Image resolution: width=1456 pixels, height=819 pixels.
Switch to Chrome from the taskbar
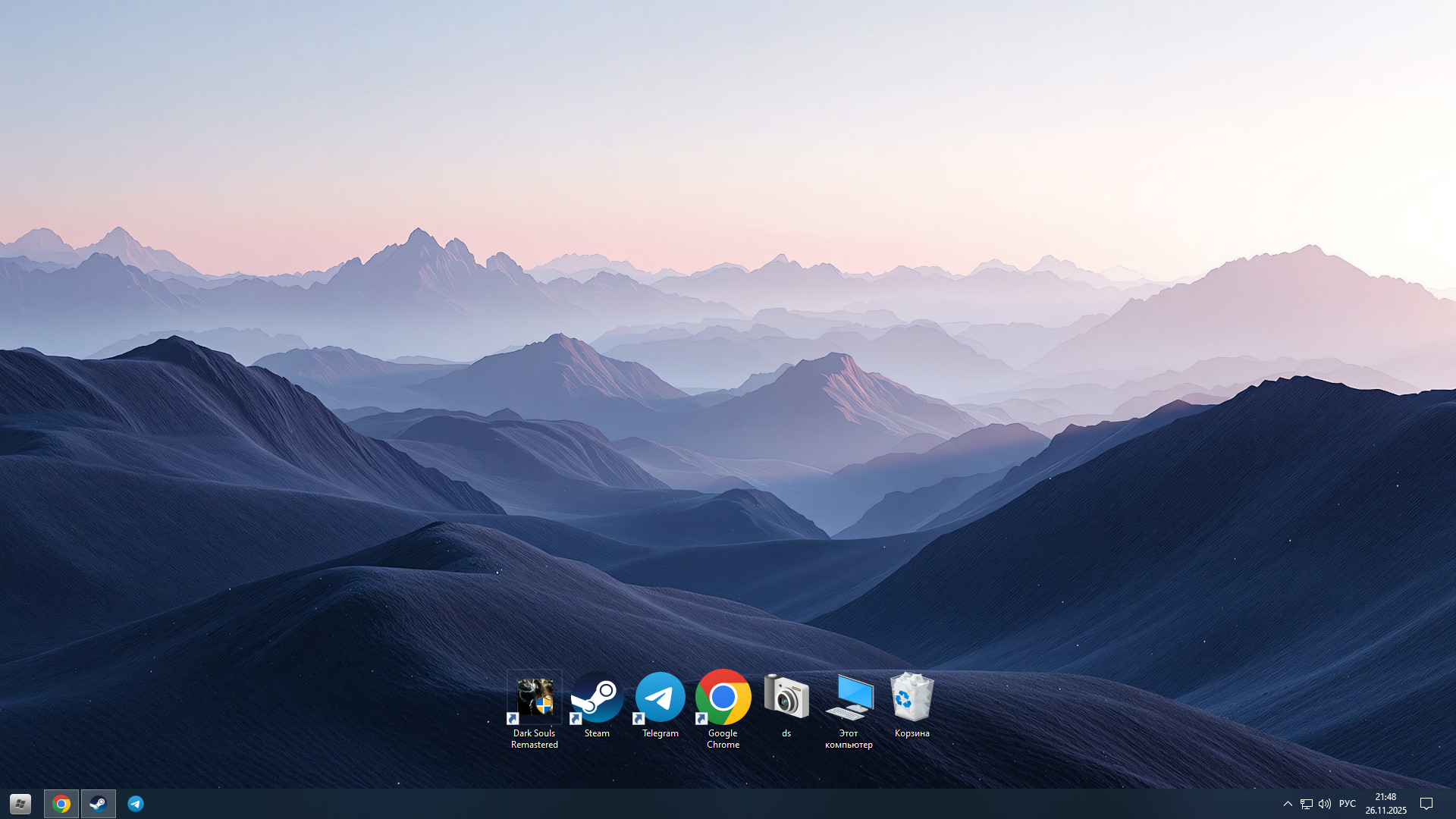(61, 804)
